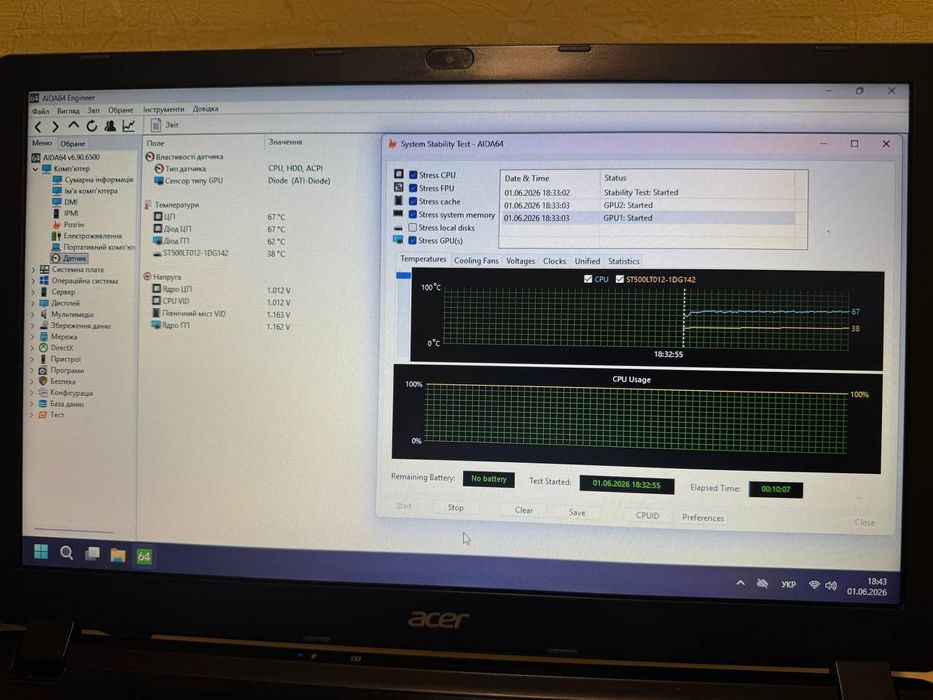Switch to the Обране sidebar tab
This screenshot has width=933, height=700.
coord(73,143)
